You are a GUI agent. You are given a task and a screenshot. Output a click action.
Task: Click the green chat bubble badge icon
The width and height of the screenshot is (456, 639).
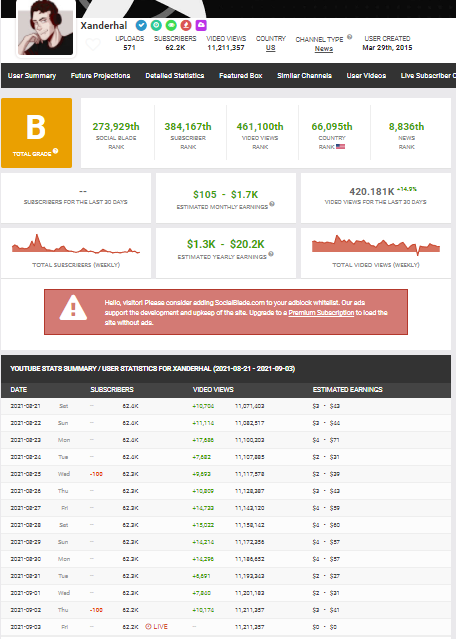point(171,26)
